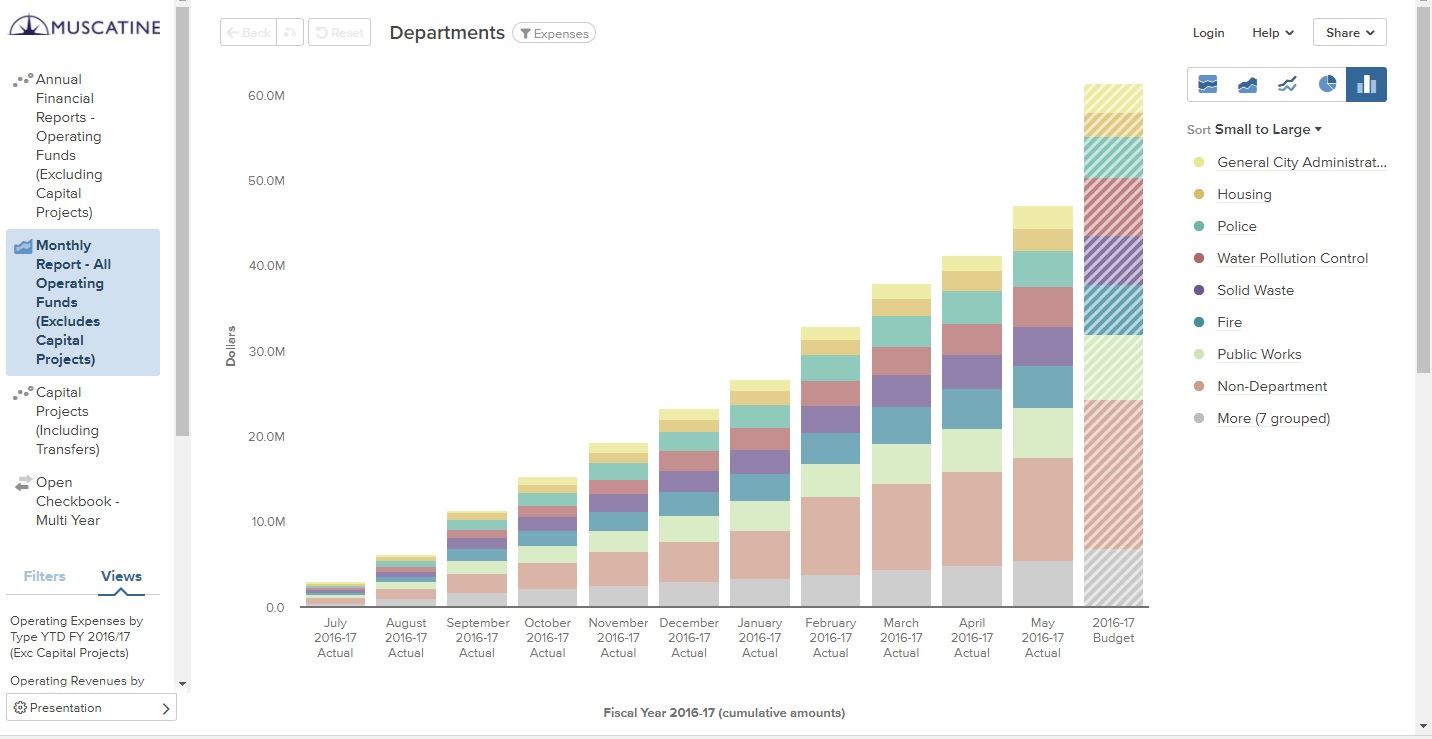Click the Muscatine logo

click(85, 26)
